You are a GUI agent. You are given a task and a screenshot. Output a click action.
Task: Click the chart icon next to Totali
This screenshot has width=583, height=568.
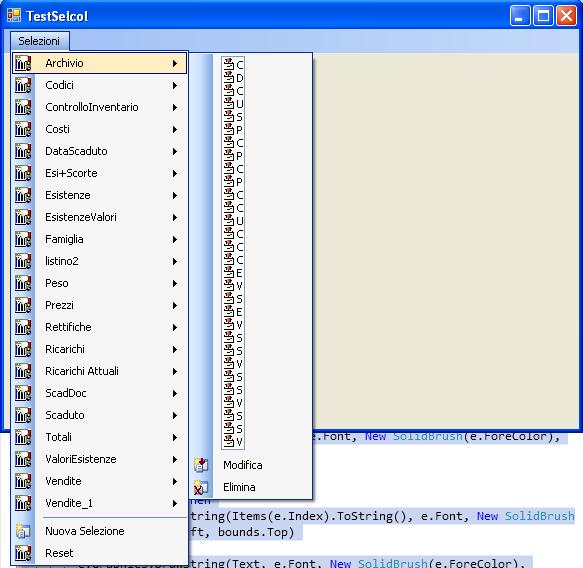[23, 437]
